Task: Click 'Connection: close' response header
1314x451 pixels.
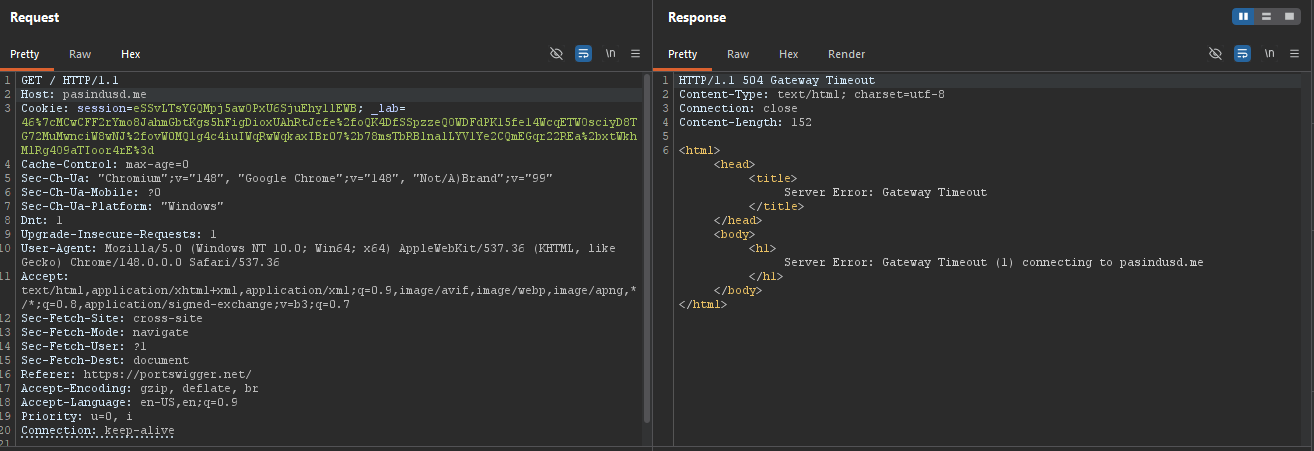Action: (x=738, y=108)
